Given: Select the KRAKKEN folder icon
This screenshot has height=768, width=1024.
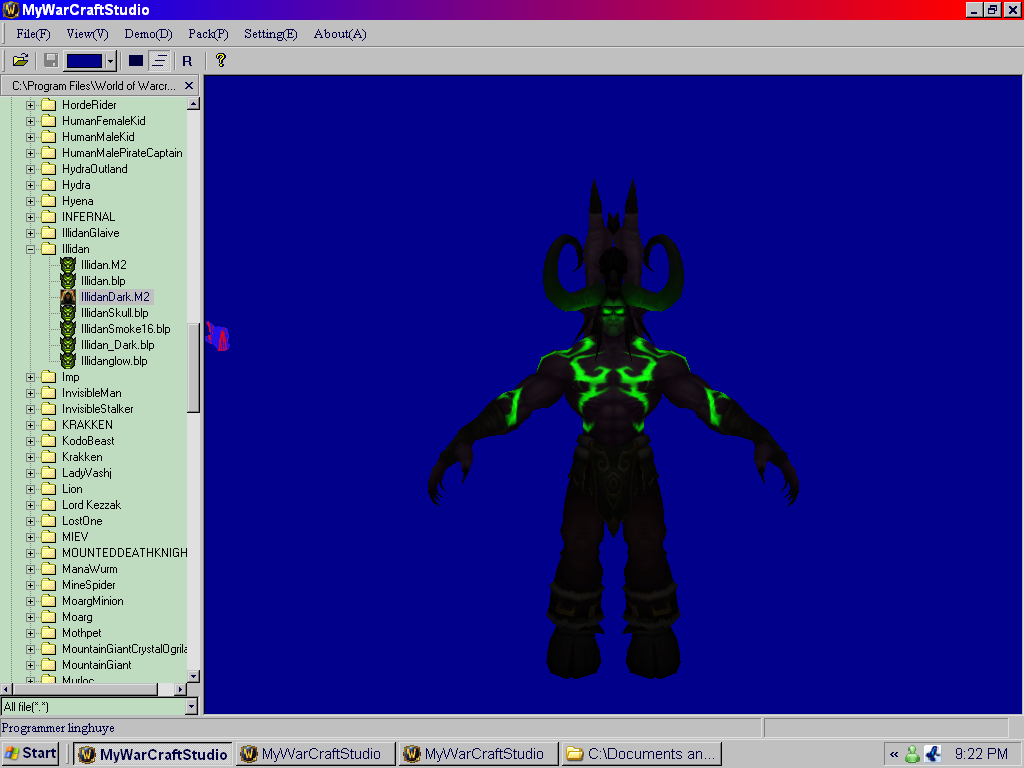Looking at the screenshot, I should tap(48, 424).
